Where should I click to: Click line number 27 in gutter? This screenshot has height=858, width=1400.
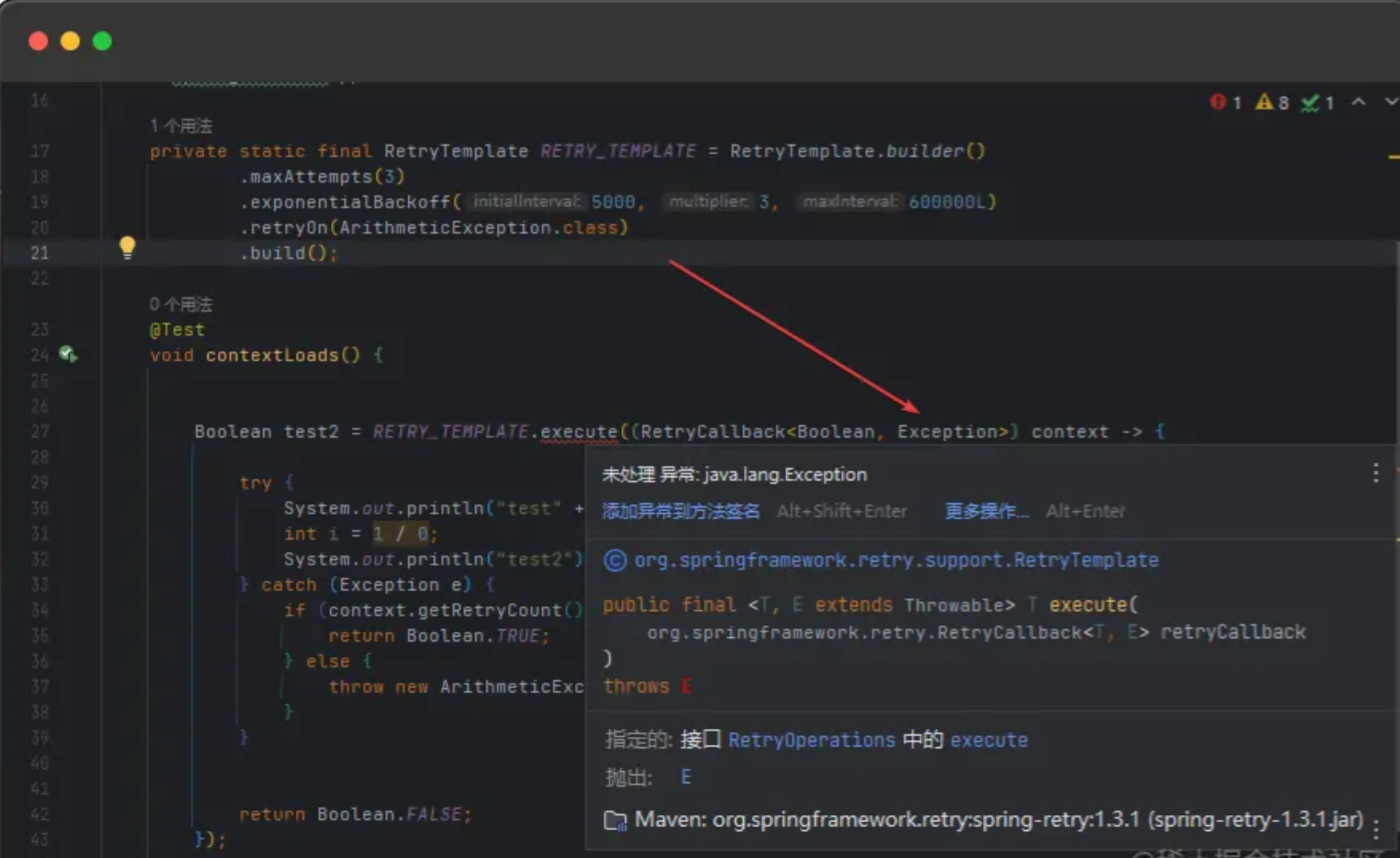[x=39, y=431]
